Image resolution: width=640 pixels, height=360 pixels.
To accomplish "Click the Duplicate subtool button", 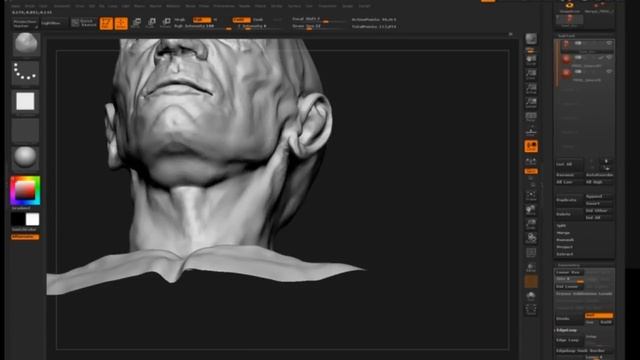I will (x=569, y=200).
